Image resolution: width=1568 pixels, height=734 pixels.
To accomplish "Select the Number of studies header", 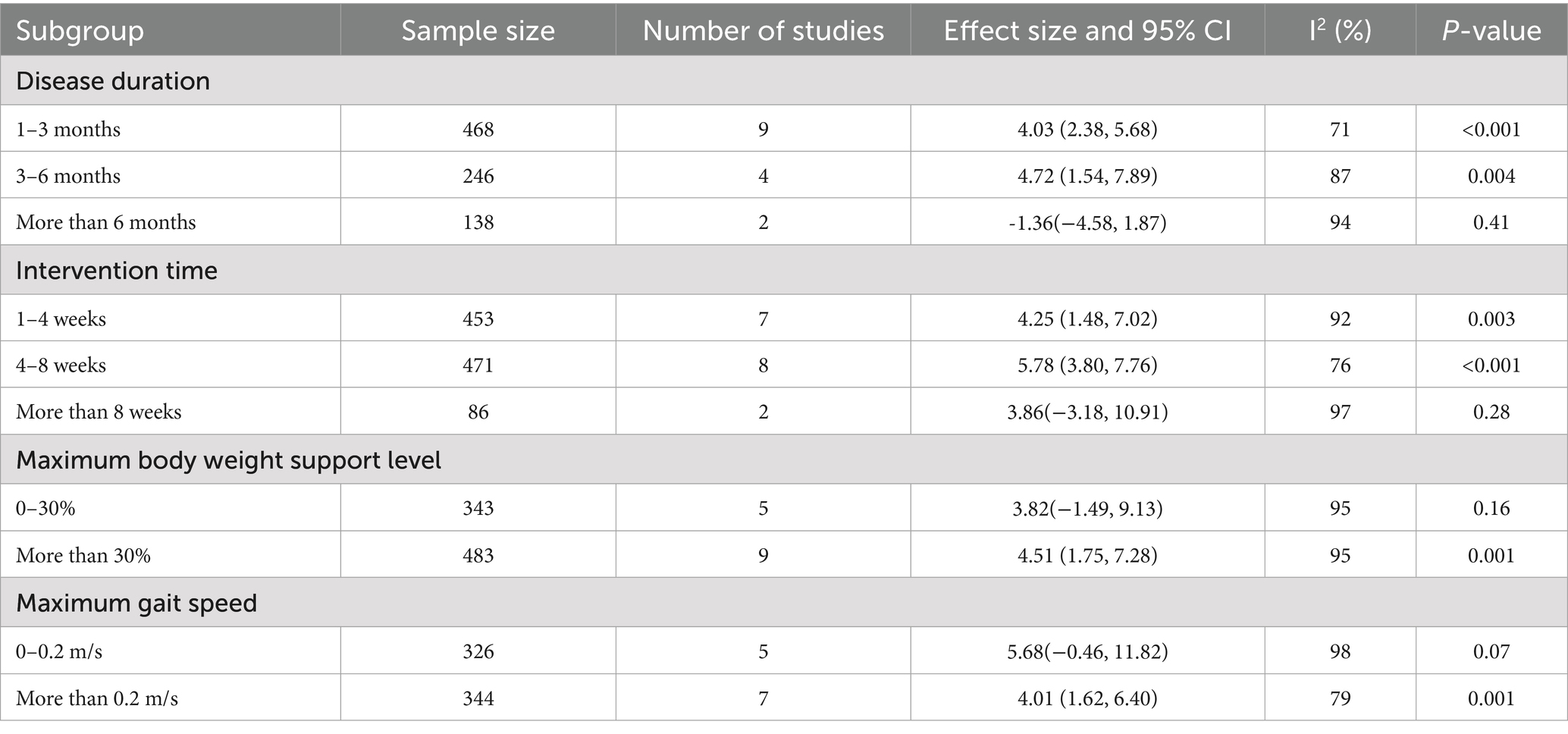I will [x=763, y=30].
